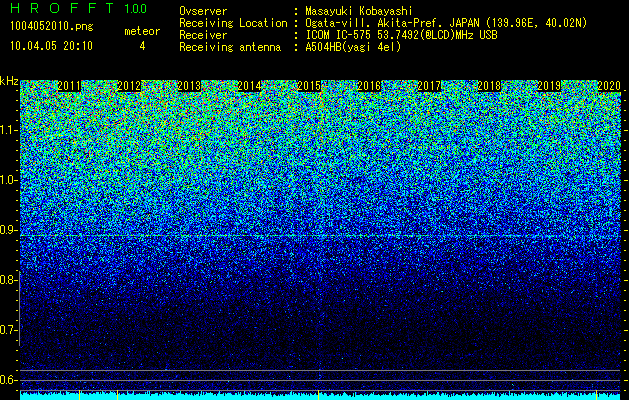Click the 'Ovserver' field label
This screenshot has width=629, height=400.
[x=203, y=12]
